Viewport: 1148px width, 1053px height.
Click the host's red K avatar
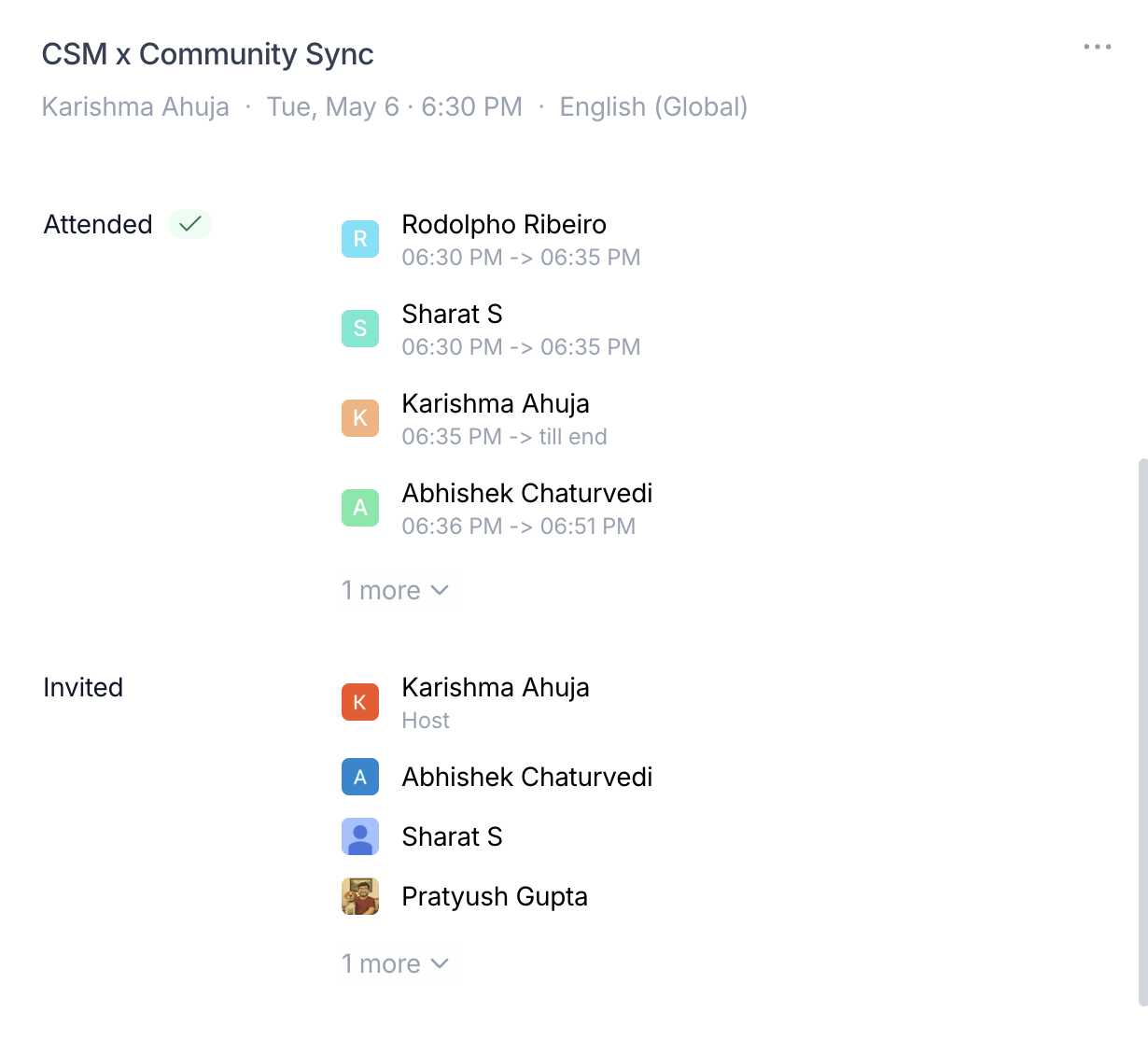coord(360,702)
